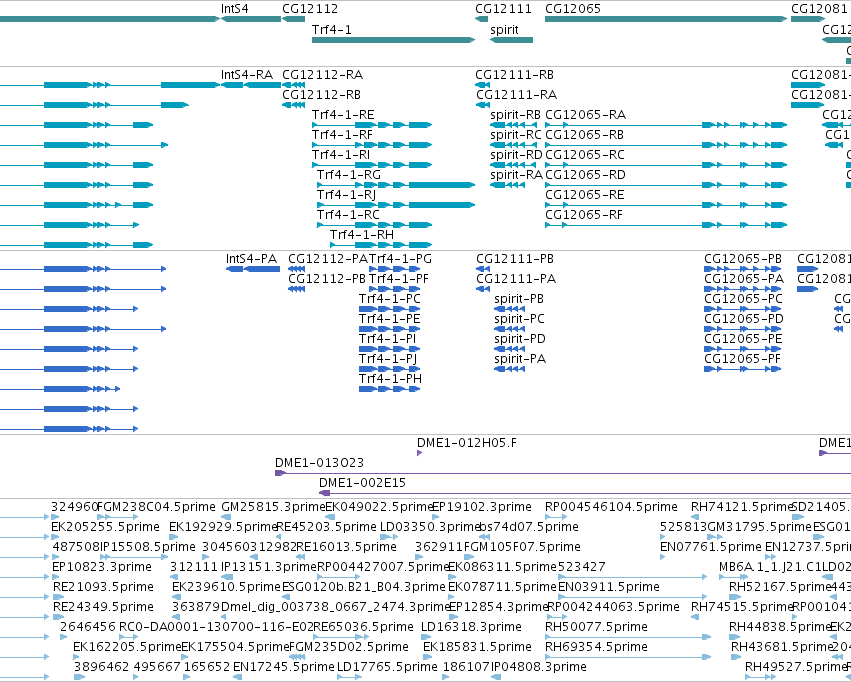Viewport: 851px width, 682px height.
Task: Click transcript Trf4-1-RF
Action: (372, 145)
